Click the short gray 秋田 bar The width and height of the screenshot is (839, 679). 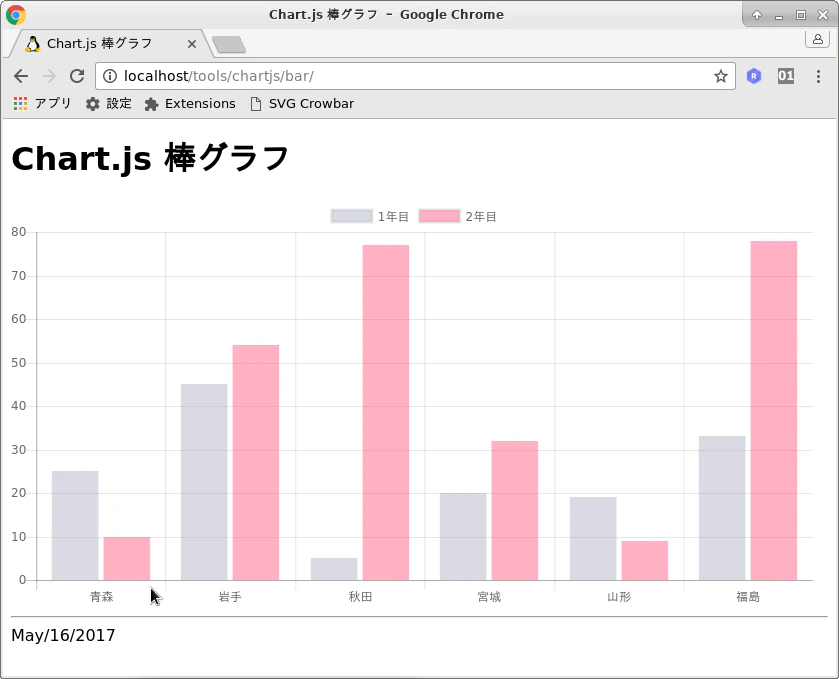(x=334, y=569)
